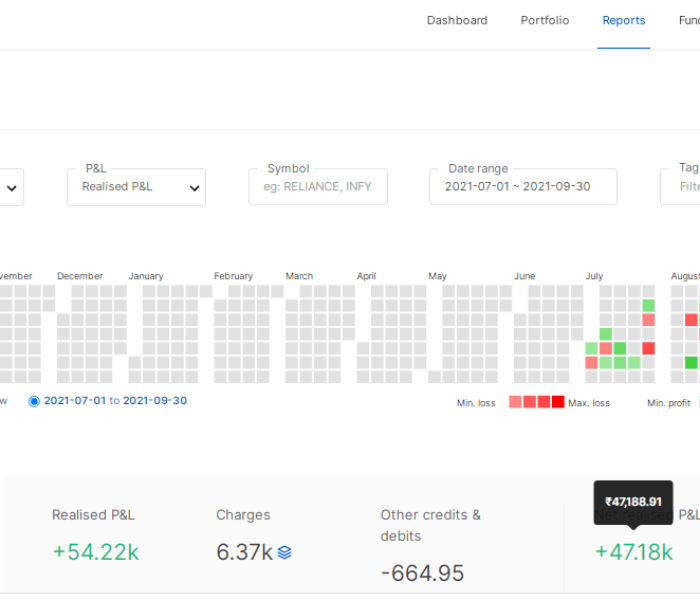The width and height of the screenshot is (700, 600).
Task: Click the ₹47,188.91 tooltip
Action: (633, 501)
